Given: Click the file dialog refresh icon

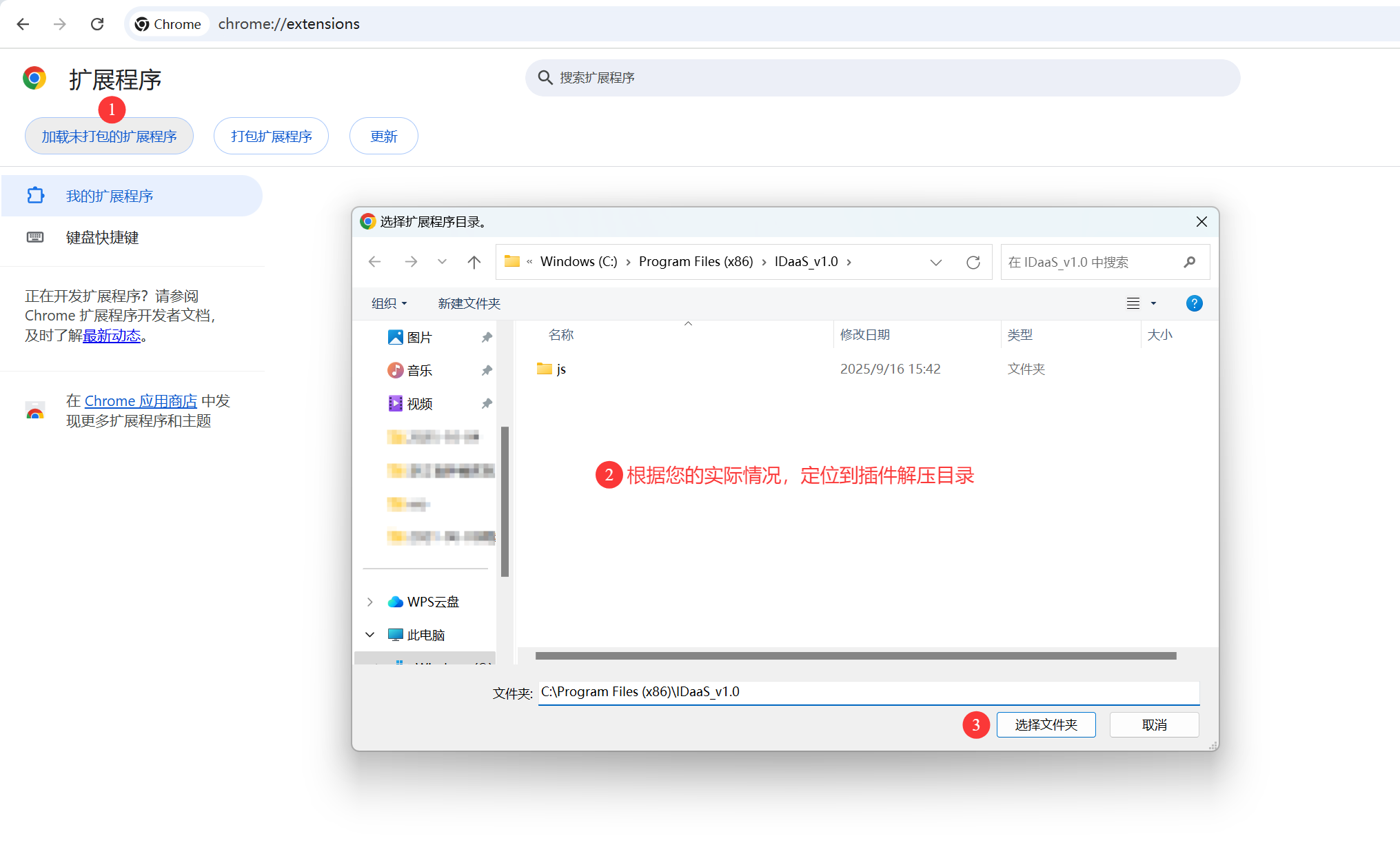Looking at the screenshot, I should (x=973, y=262).
